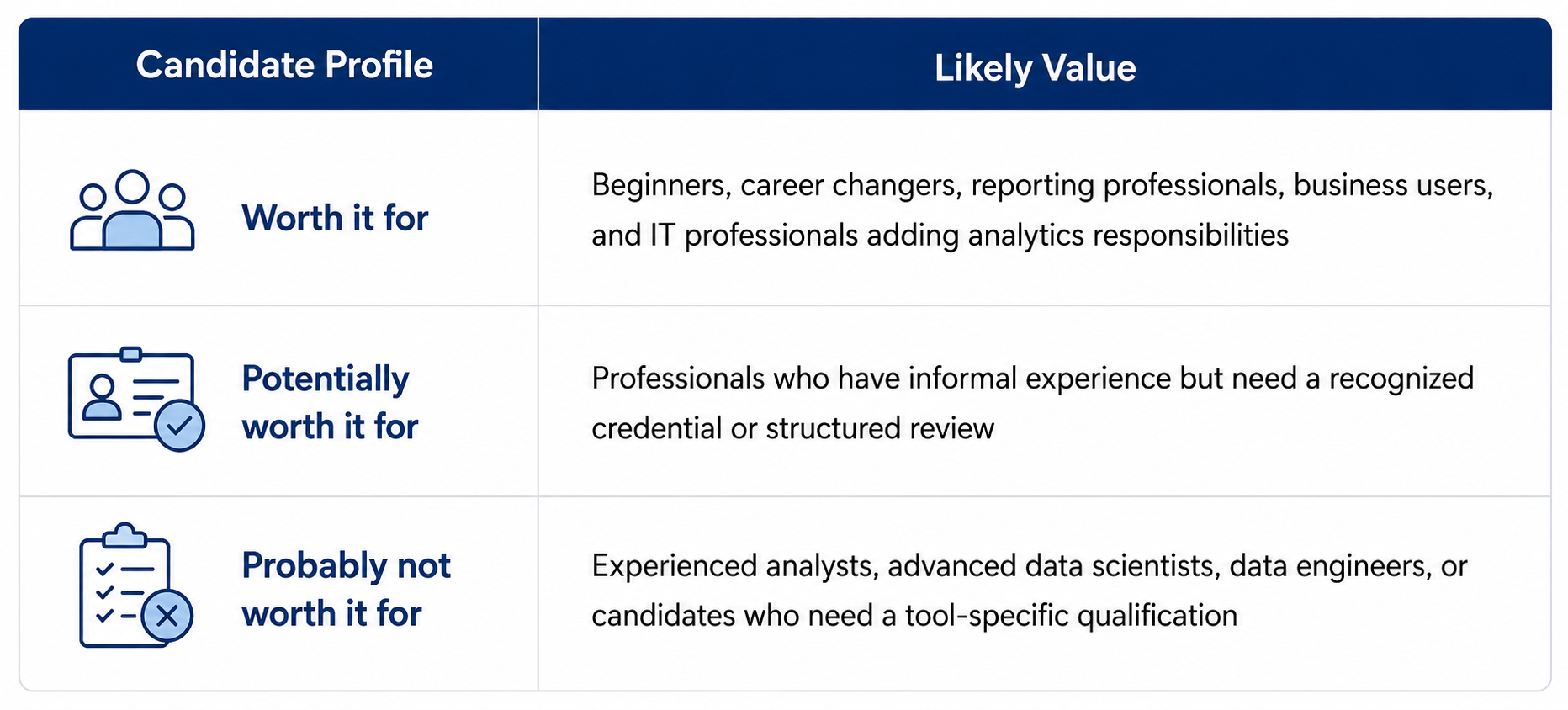Click the center person in group icon
The width and height of the screenshot is (1568, 710).
tap(132, 209)
